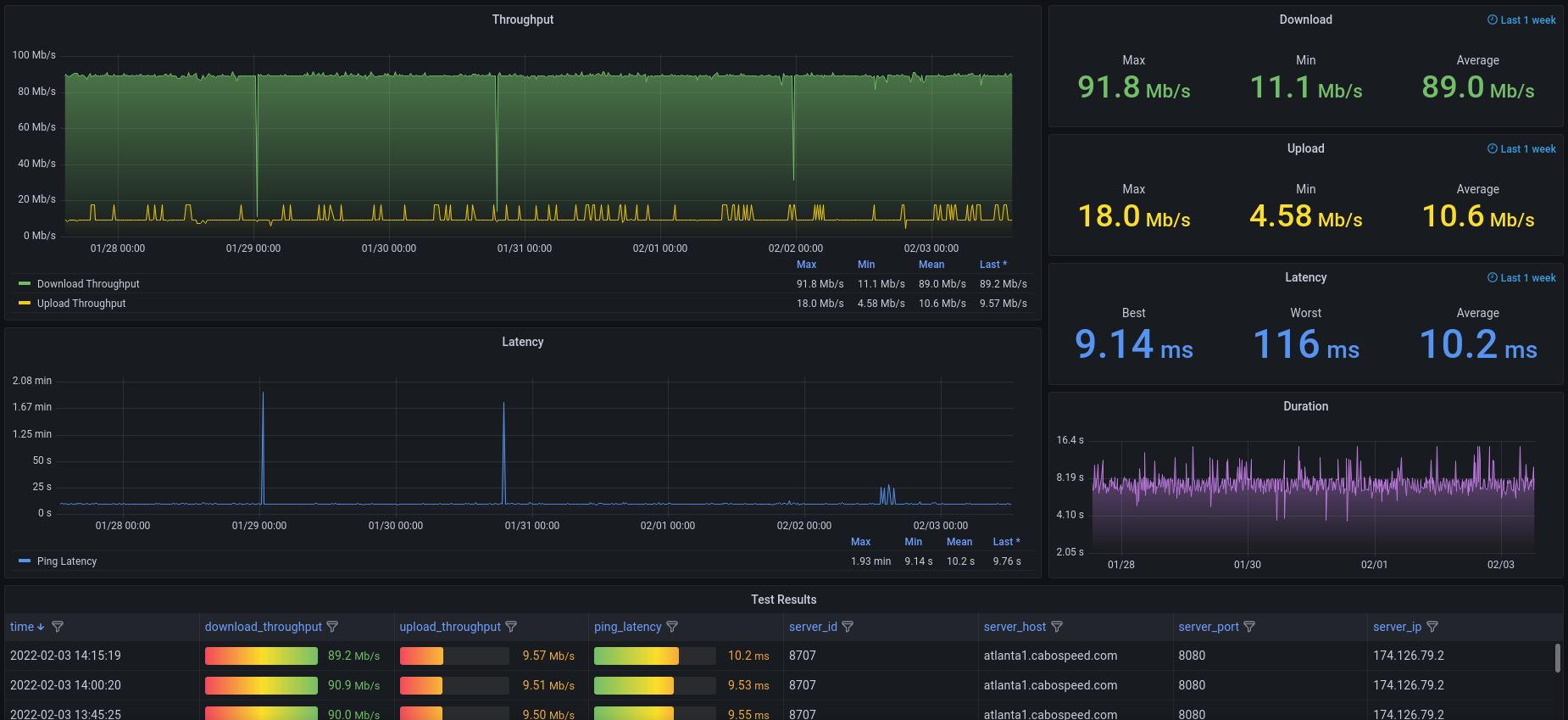The image size is (1568, 720).
Task: Toggle Download Throughput series in legend
Action: click(88, 284)
